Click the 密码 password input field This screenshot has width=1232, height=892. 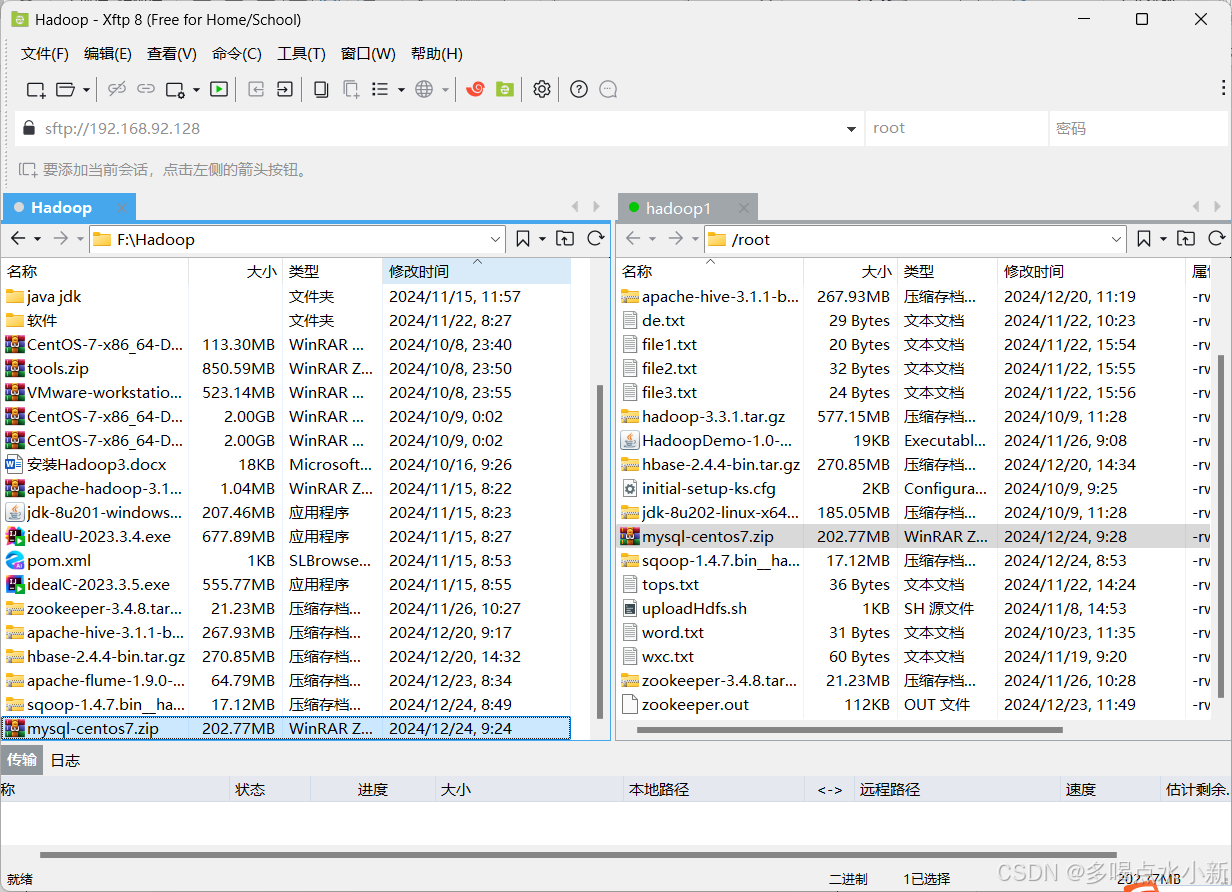(1140, 128)
